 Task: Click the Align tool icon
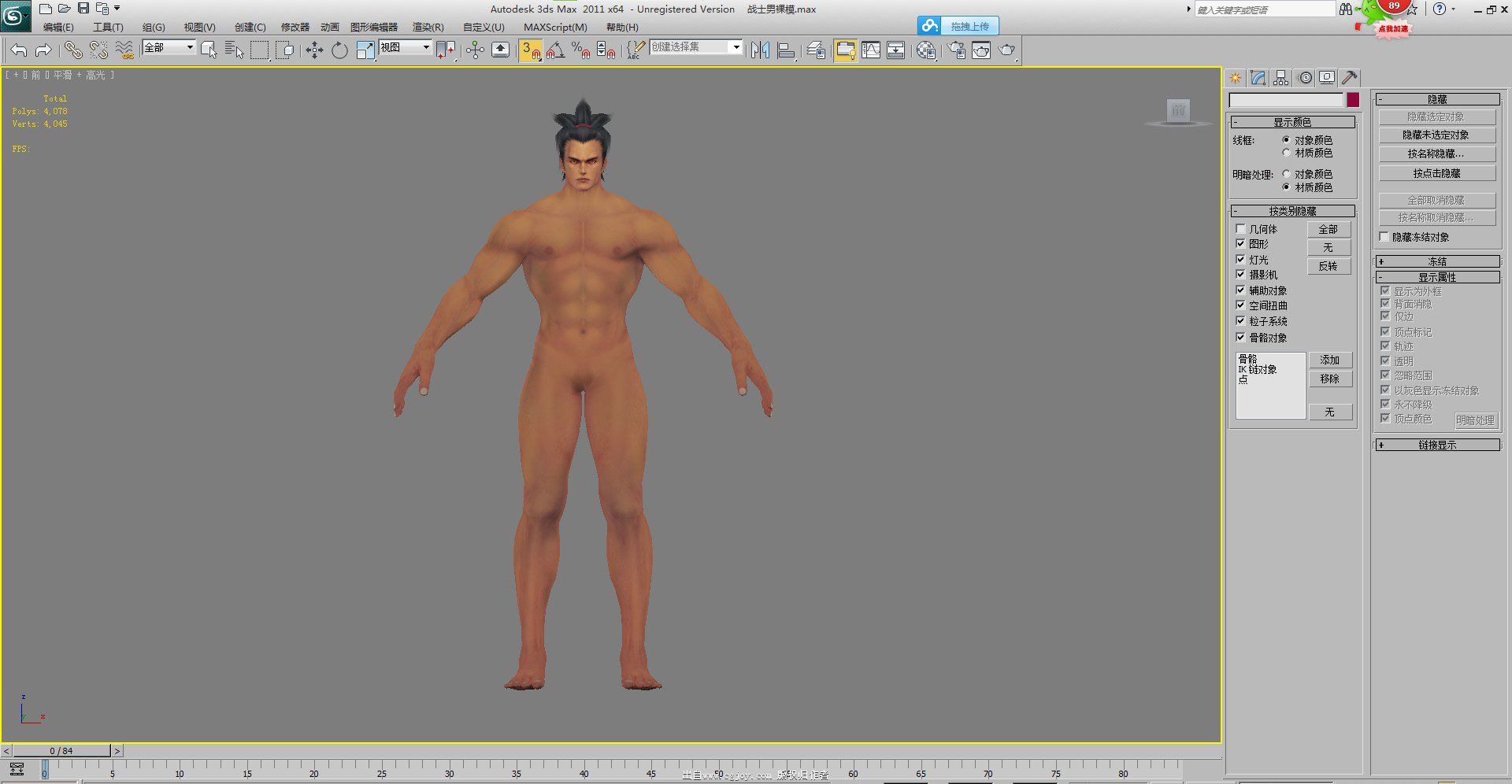[786, 50]
